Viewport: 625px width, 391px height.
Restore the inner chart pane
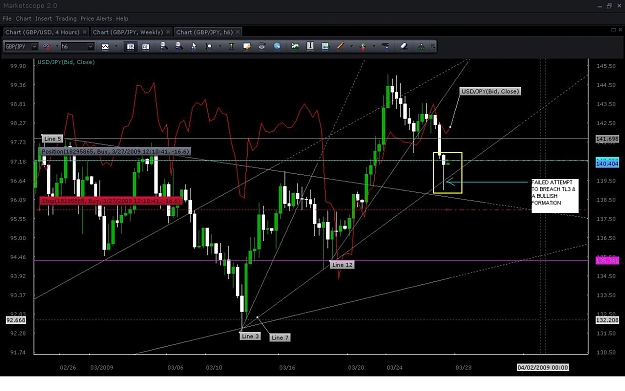(x=613, y=30)
